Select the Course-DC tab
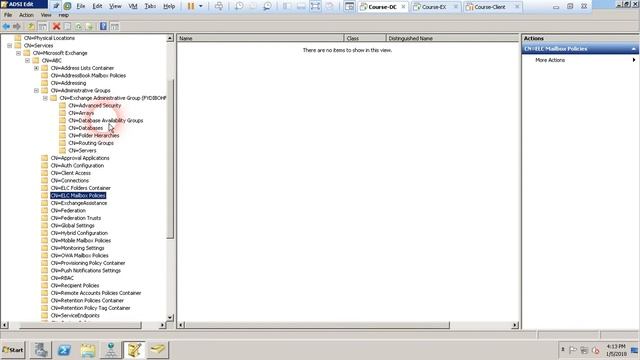Viewport: 640px width, 360px height. 382,7
